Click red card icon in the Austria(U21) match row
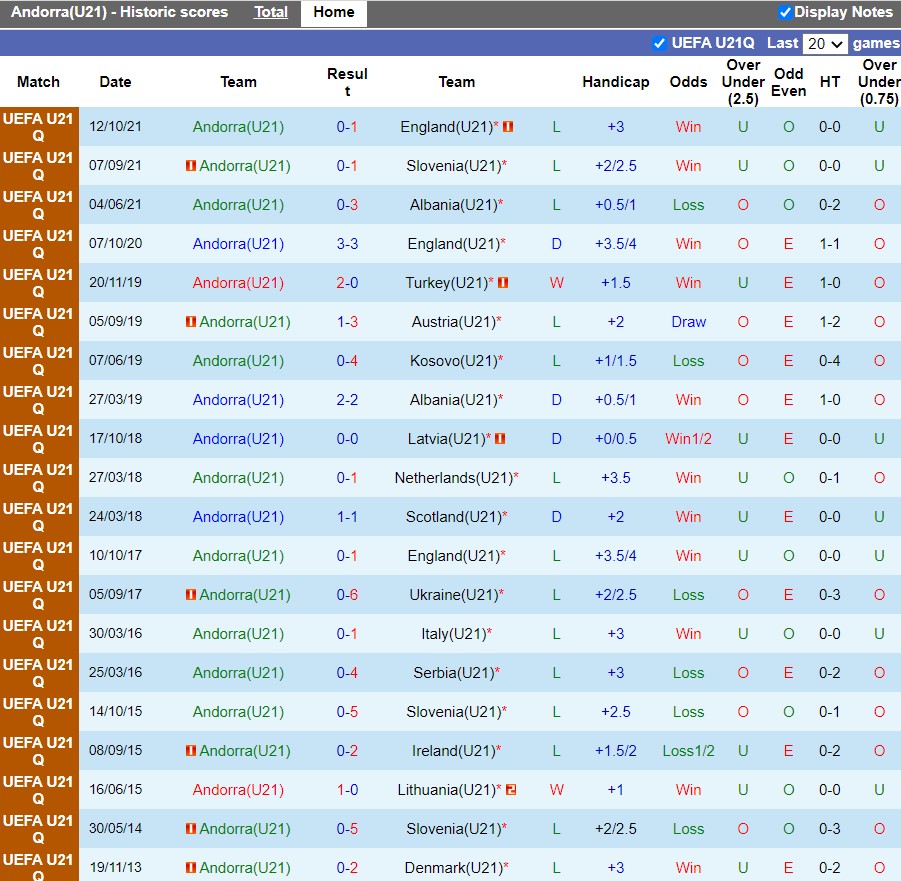 [191, 322]
